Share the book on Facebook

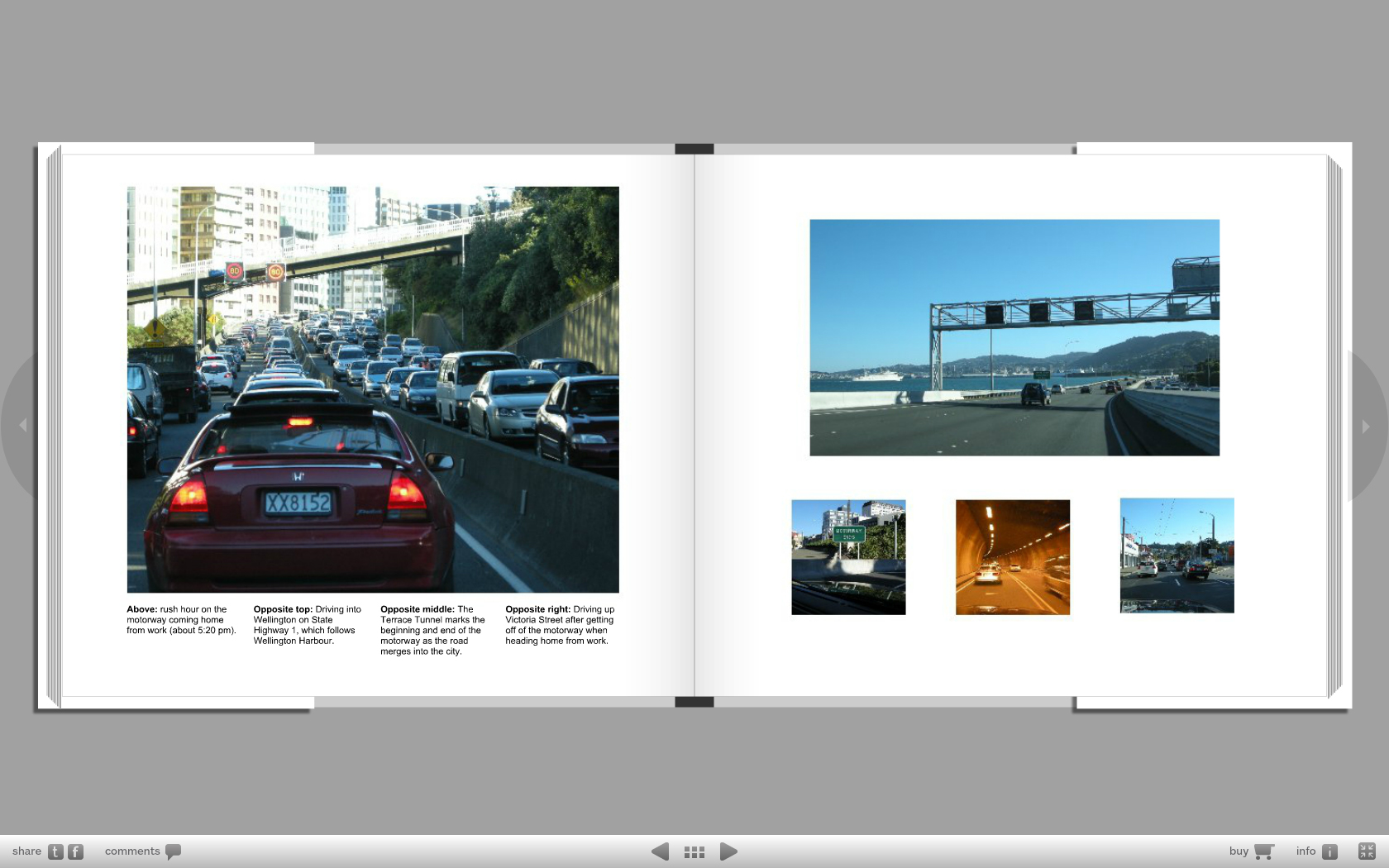[75, 851]
